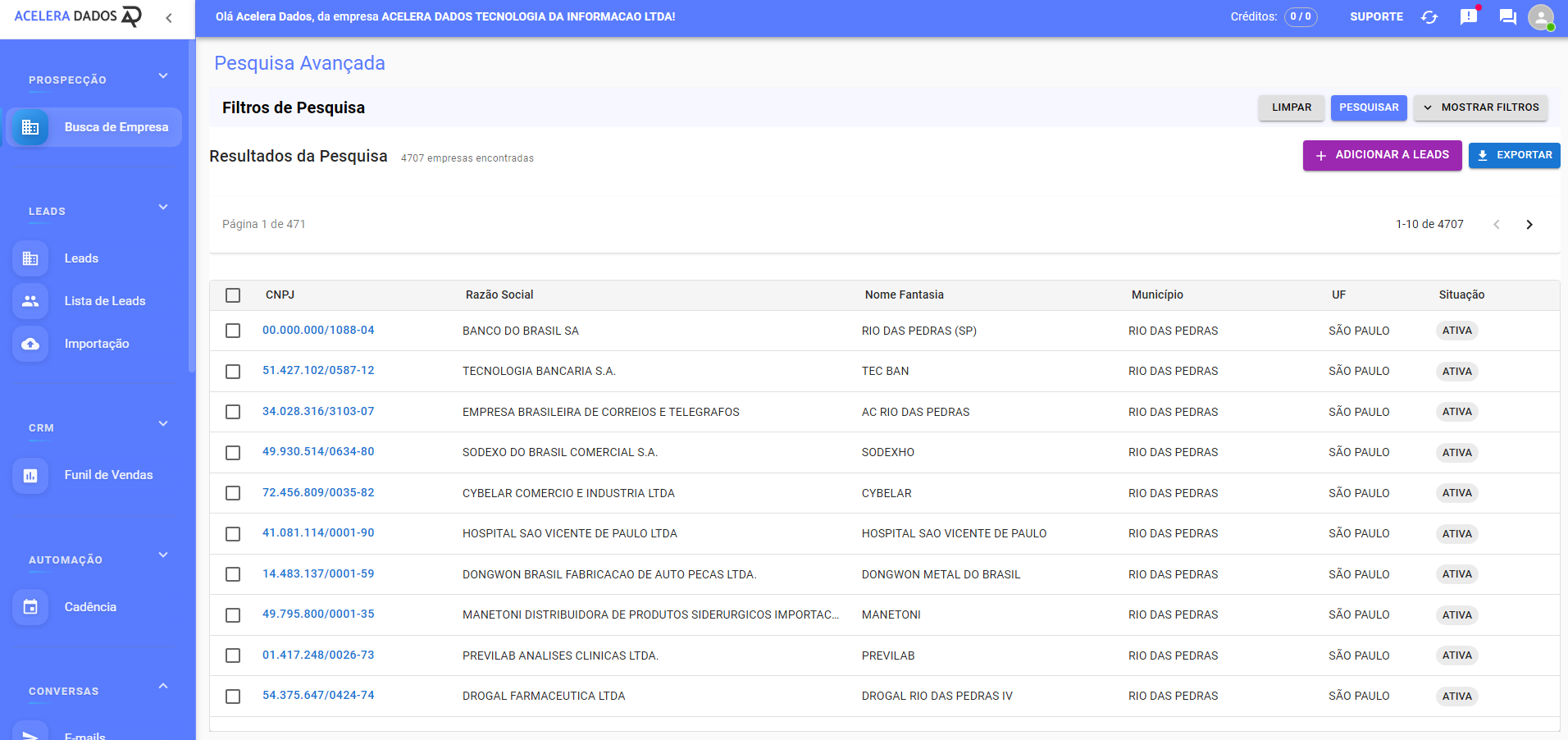
Task: Select all rows with header checkbox
Action: click(233, 295)
